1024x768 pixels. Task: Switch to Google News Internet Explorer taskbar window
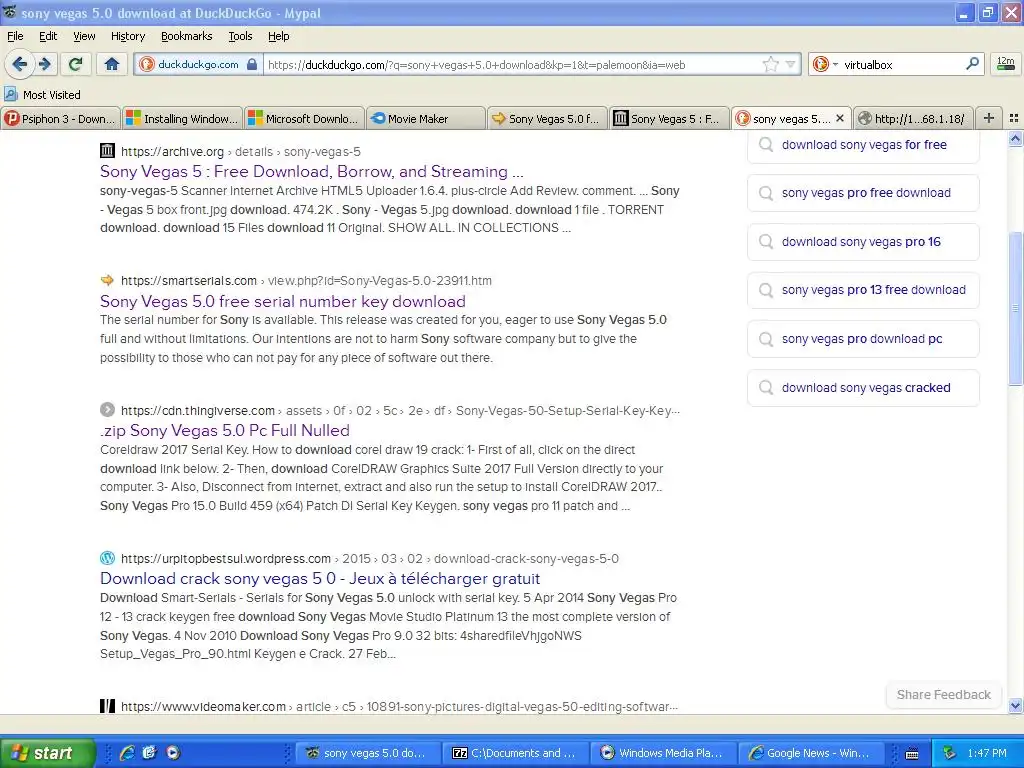click(x=811, y=753)
